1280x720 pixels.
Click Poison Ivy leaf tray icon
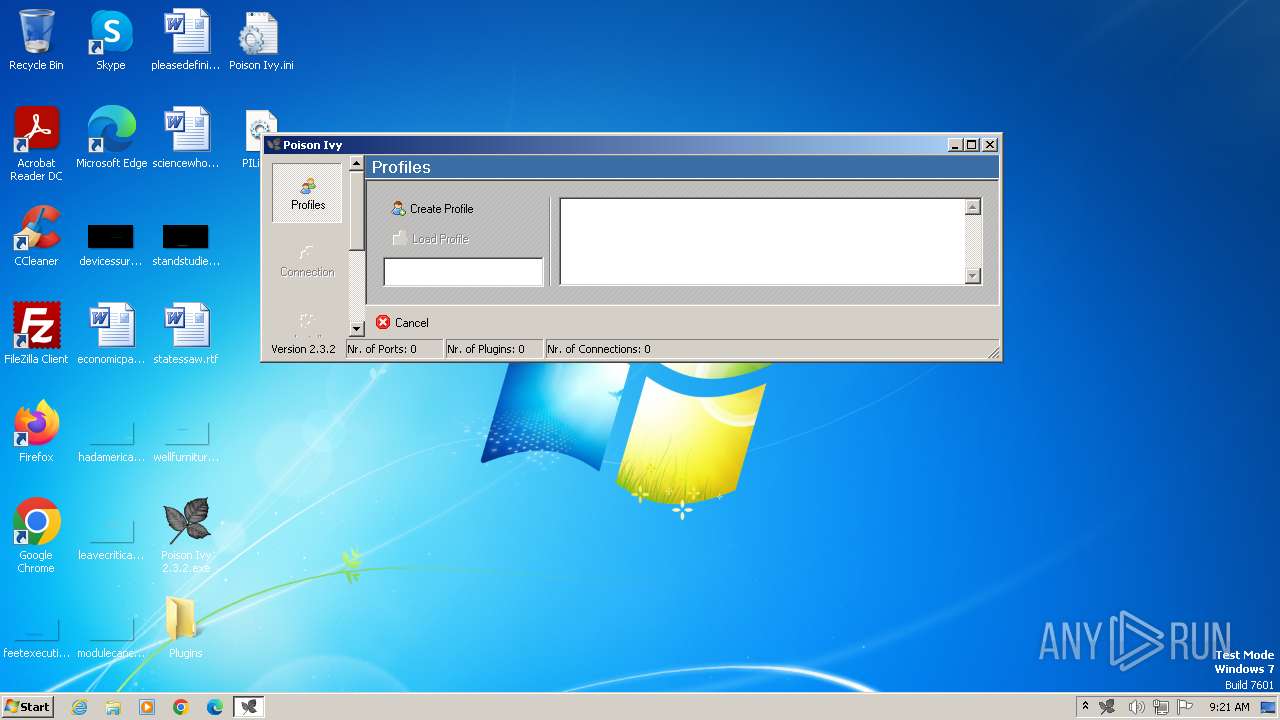(1107, 707)
